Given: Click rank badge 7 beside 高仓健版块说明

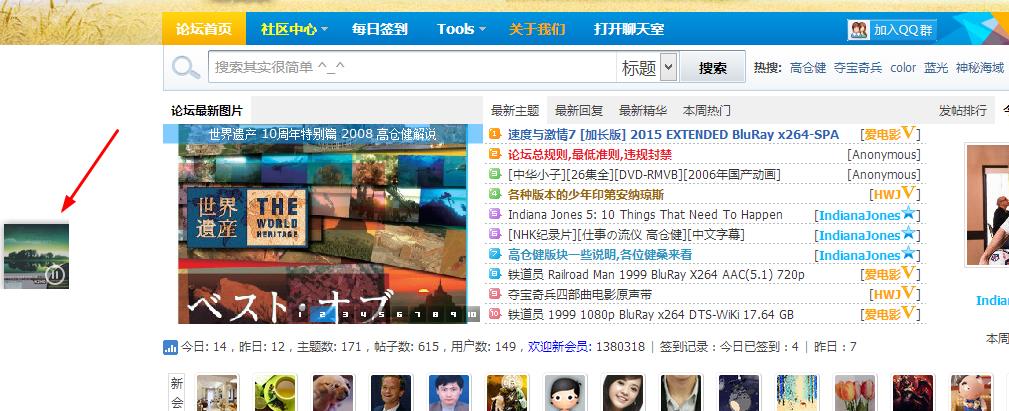Looking at the screenshot, I should pos(495,254).
